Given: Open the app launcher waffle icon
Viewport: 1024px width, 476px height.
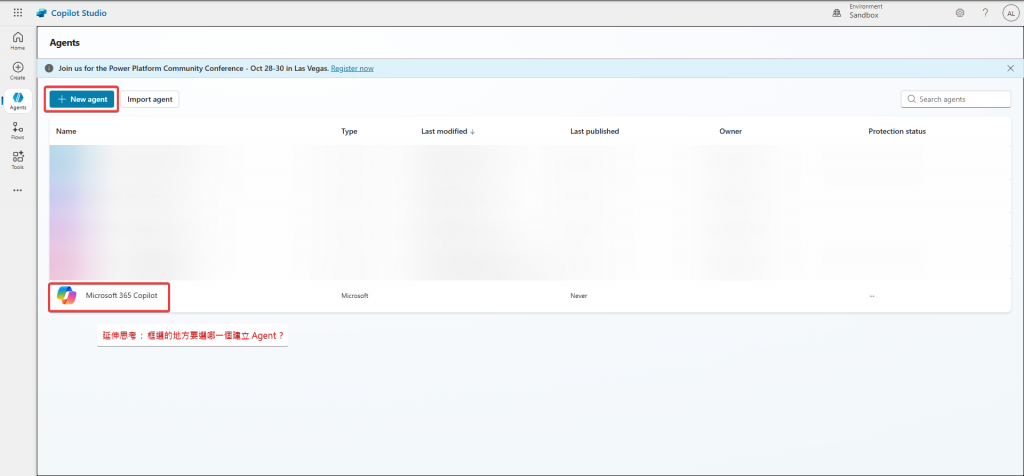Looking at the screenshot, I should click(x=18, y=12).
